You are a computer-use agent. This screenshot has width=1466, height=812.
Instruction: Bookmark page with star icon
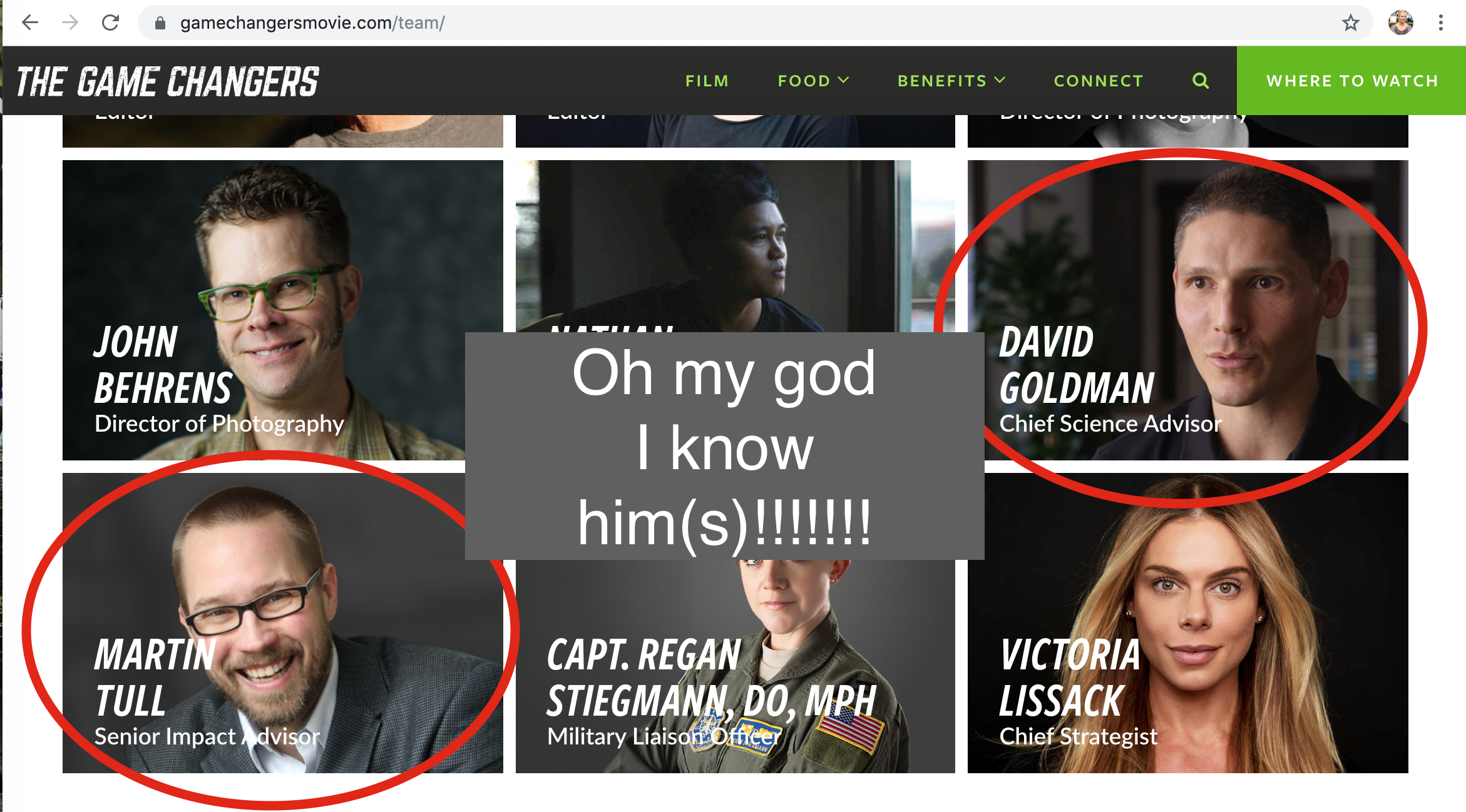pos(1350,23)
